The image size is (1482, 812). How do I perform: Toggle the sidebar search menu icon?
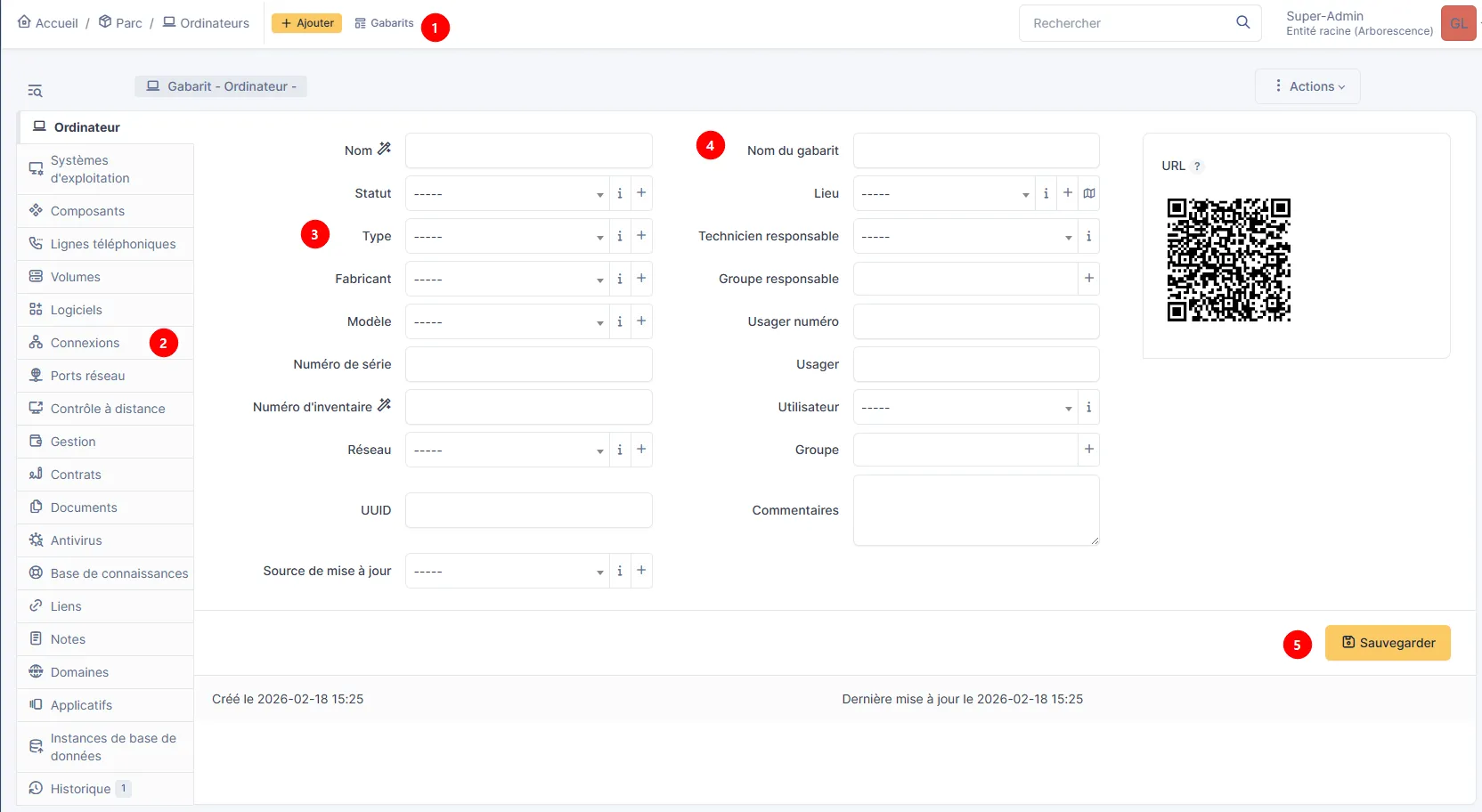point(35,91)
